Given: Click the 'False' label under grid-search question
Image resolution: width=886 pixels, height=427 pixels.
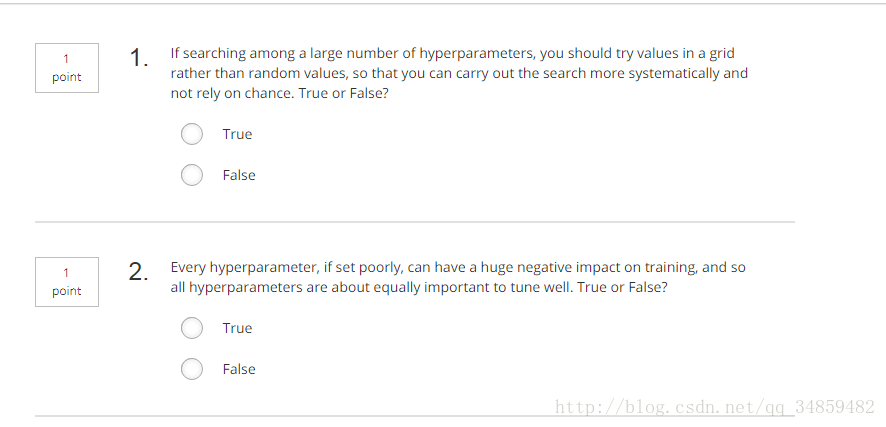Looking at the screenshot, I should pos(239,175).
